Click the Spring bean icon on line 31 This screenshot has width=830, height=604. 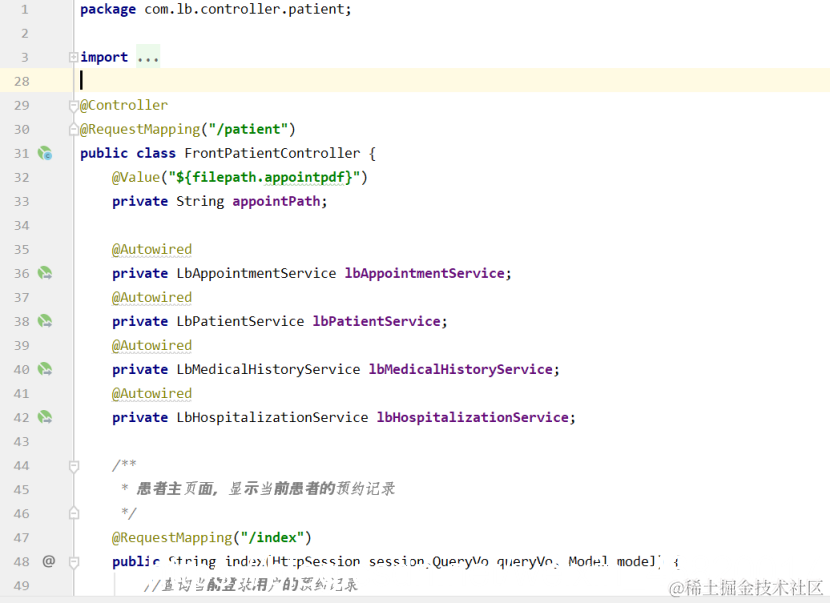tap(45, 154)
